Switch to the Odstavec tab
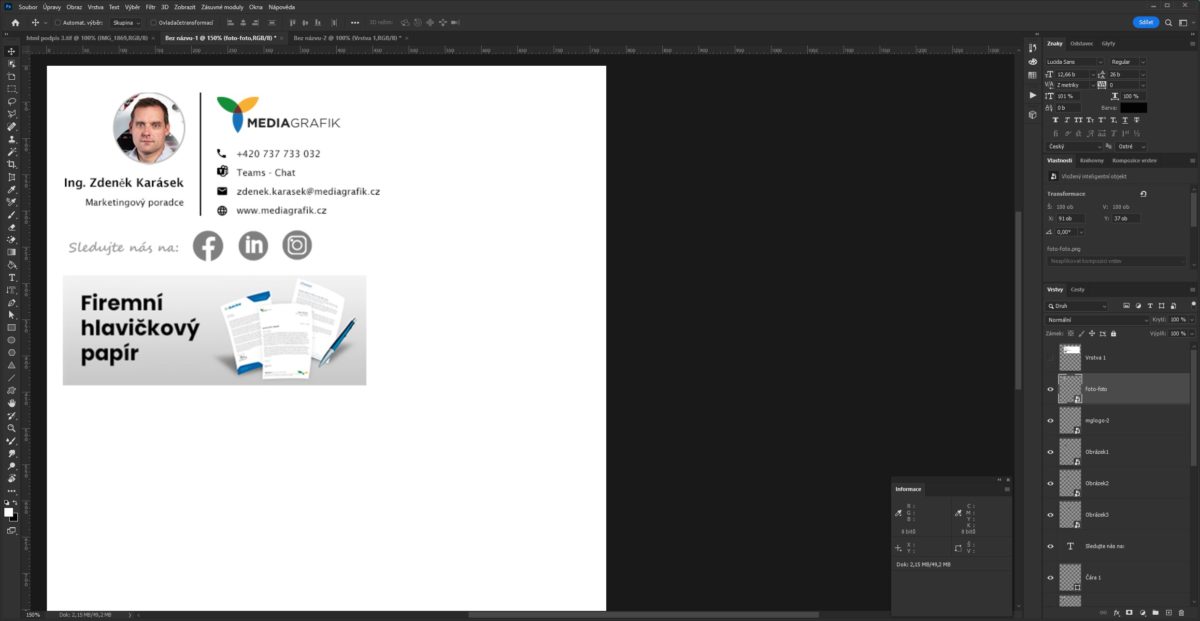This screenshot has width=1200, height=621. pos(1081,44)
